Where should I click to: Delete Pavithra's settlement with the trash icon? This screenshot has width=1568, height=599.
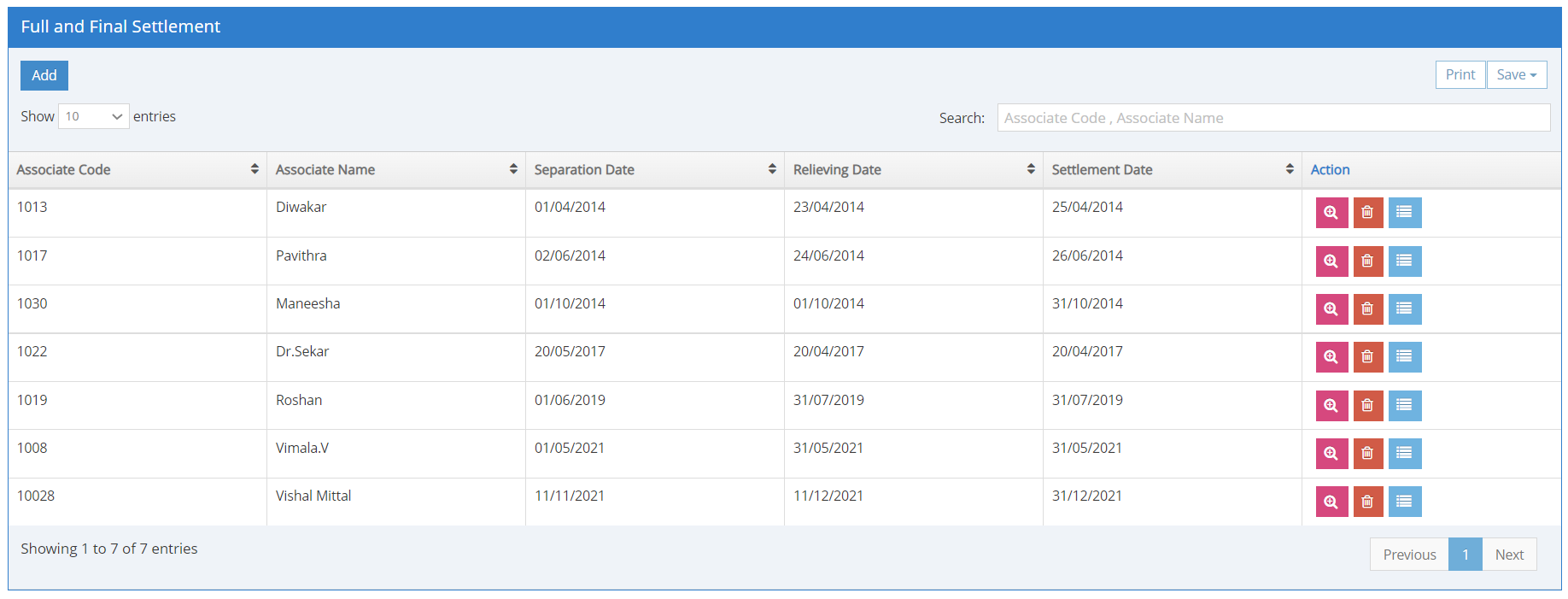(x=1367, y=261)
